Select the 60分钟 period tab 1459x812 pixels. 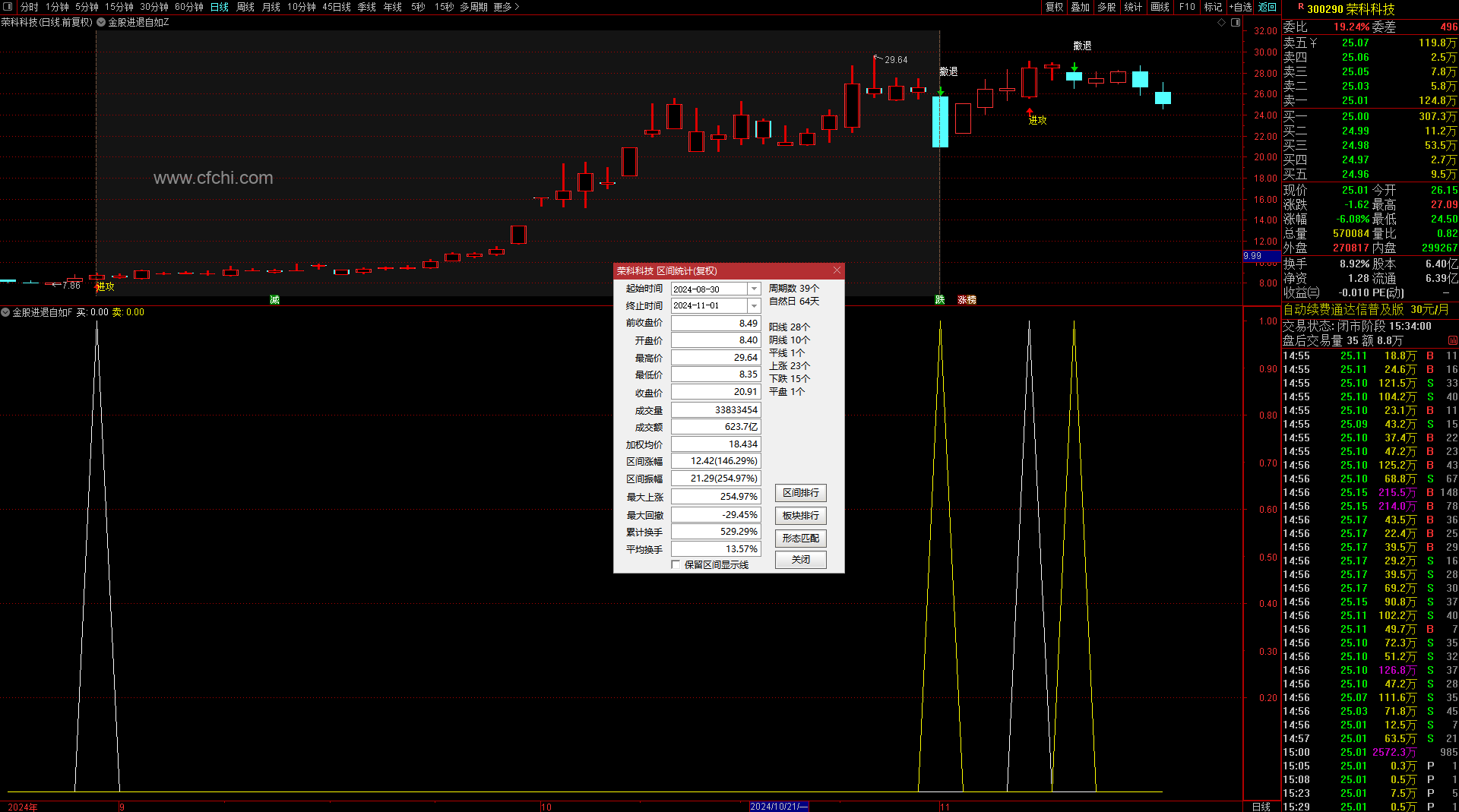189,7
